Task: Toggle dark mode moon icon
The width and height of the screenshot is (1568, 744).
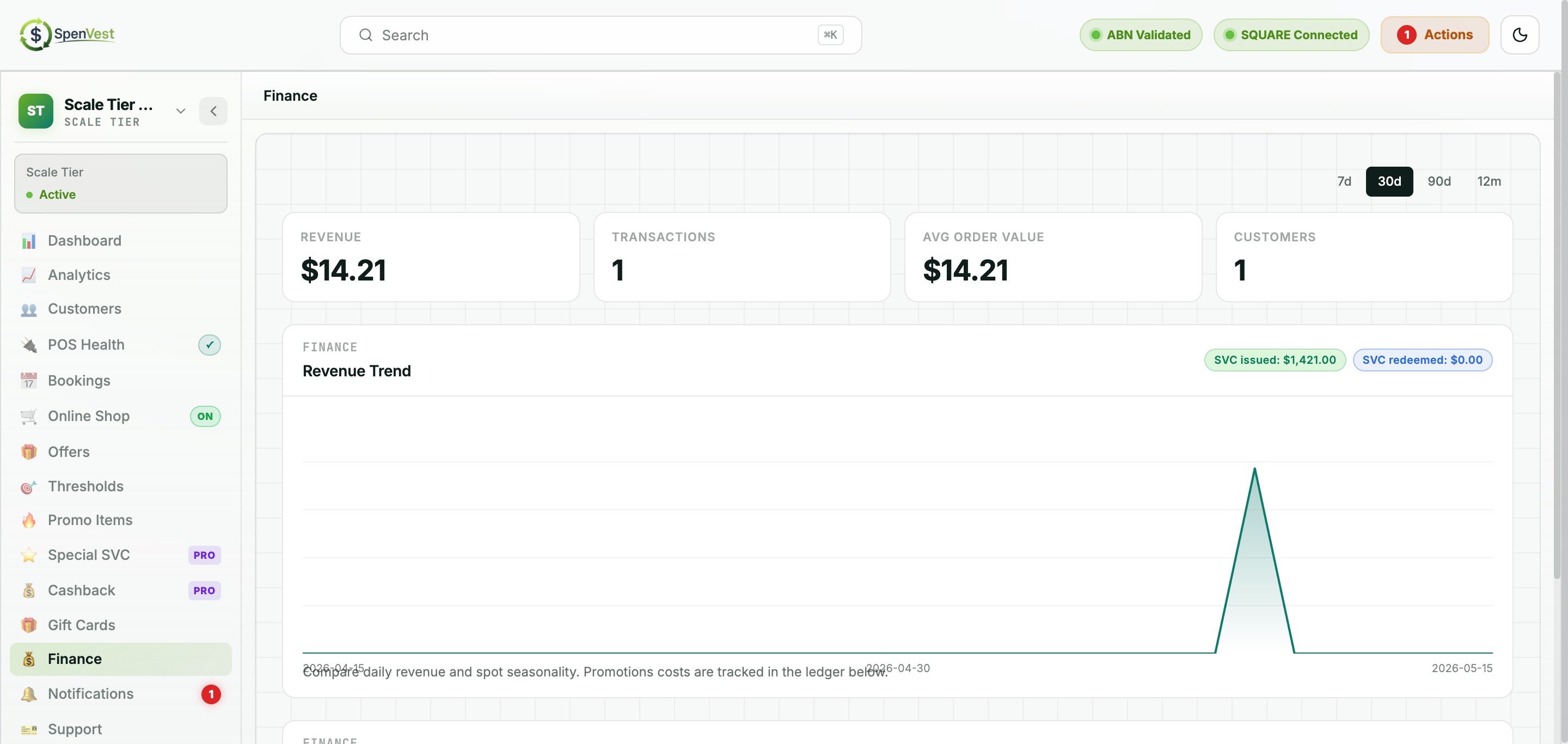Action: (x=1520, y=35)
